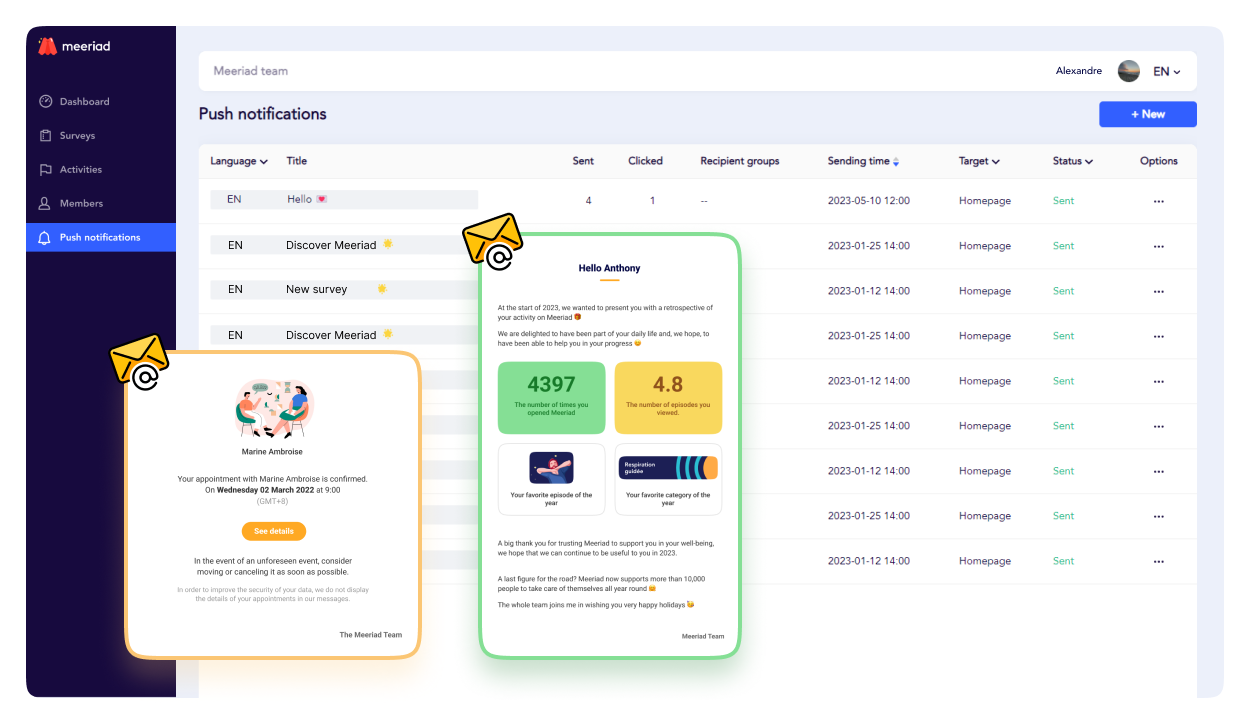The width and height of the screenshot is (1252, 728).
Task: Click the EN language cell in the New survey row
Action: 235,290
